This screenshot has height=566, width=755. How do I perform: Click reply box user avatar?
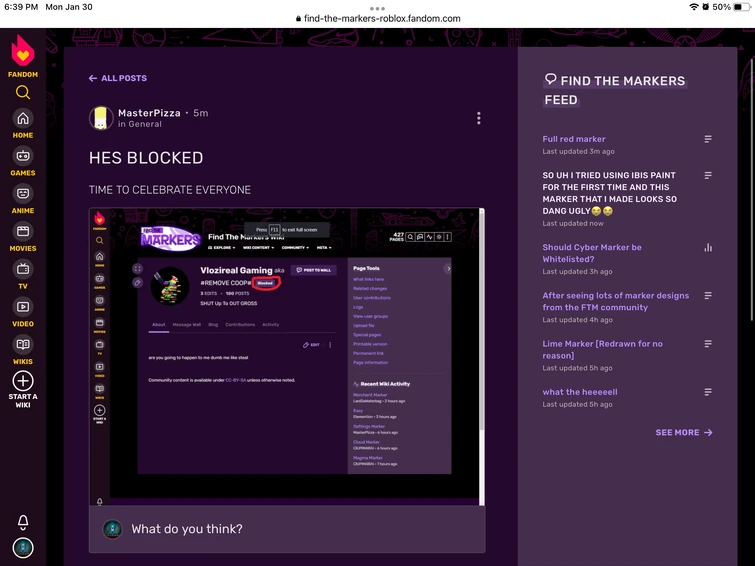pos(113,529)
